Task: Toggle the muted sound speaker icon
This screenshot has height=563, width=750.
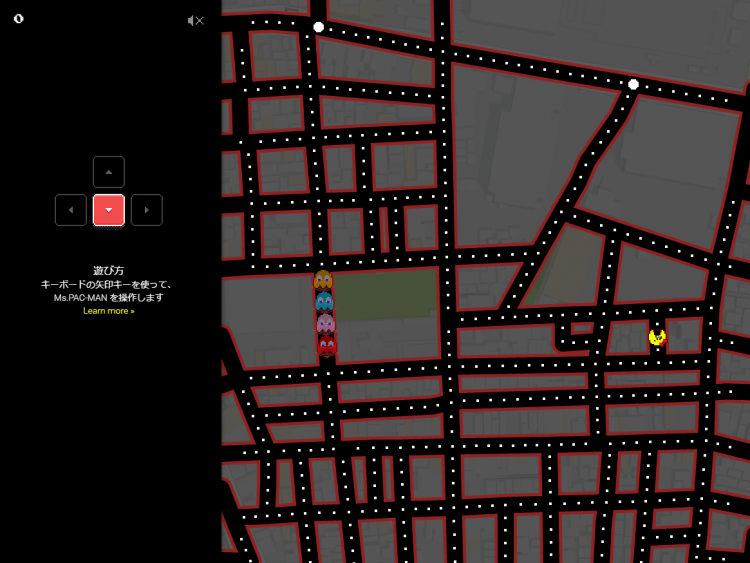Action: (x=196, y=21)
